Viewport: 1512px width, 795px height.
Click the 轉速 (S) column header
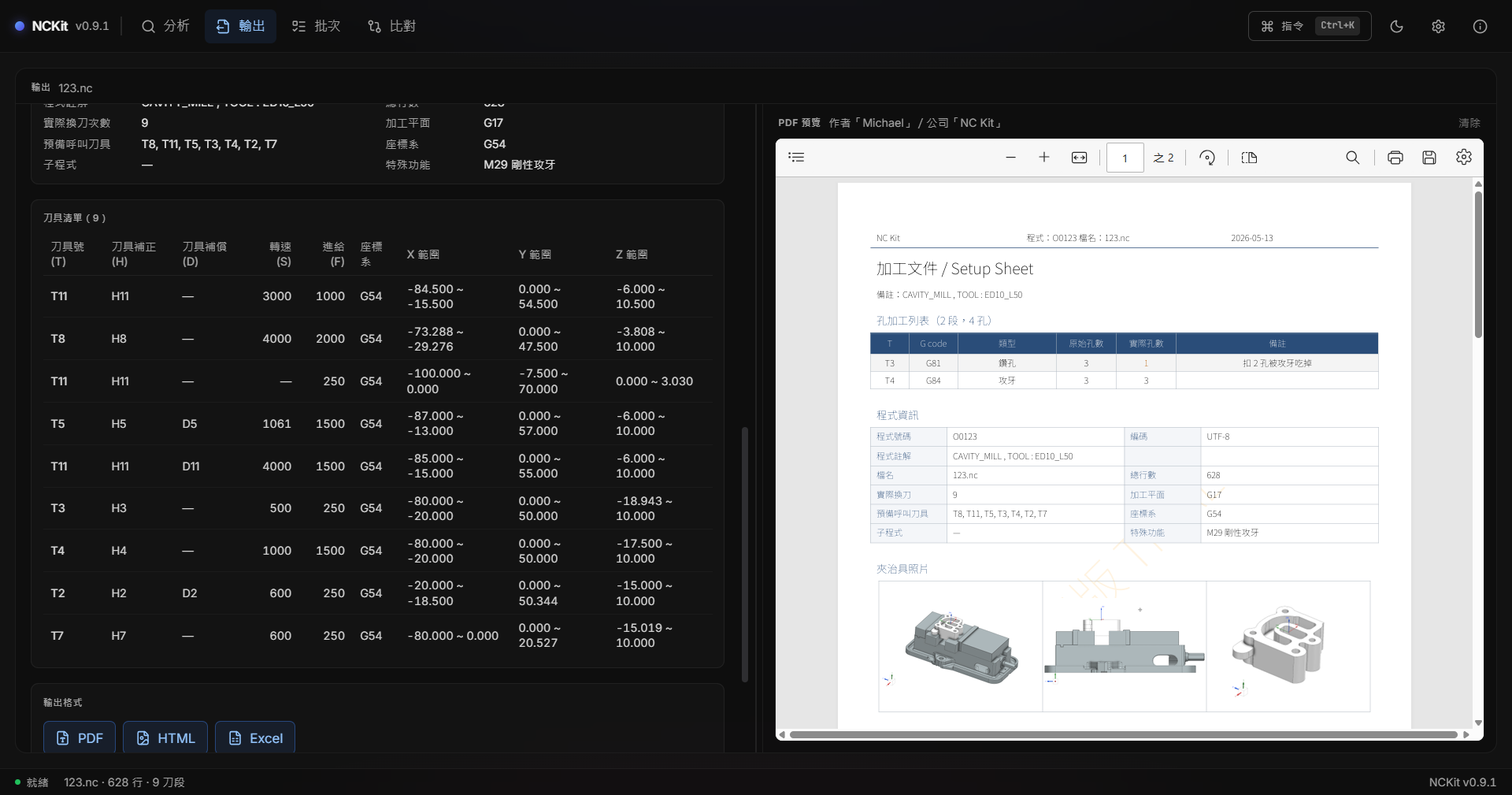tap(280, 254)
